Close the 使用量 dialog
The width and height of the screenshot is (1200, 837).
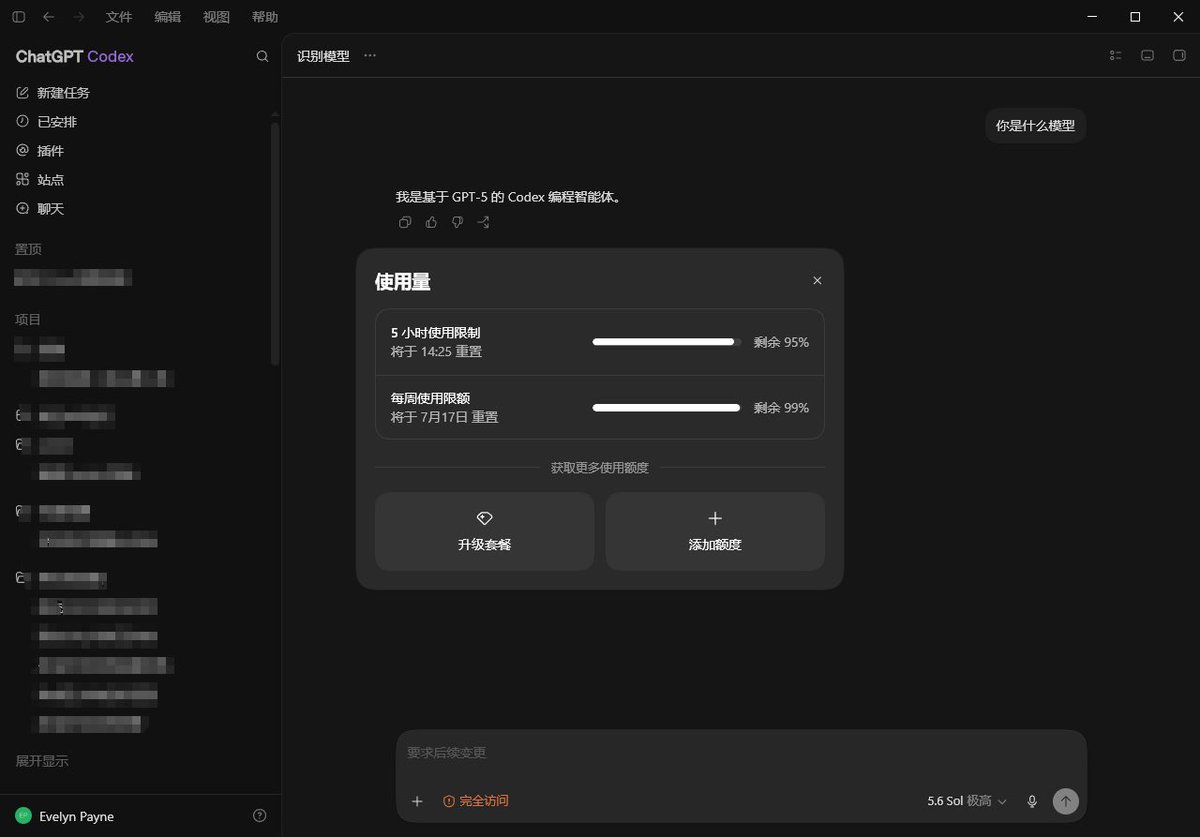pos(817,281)
